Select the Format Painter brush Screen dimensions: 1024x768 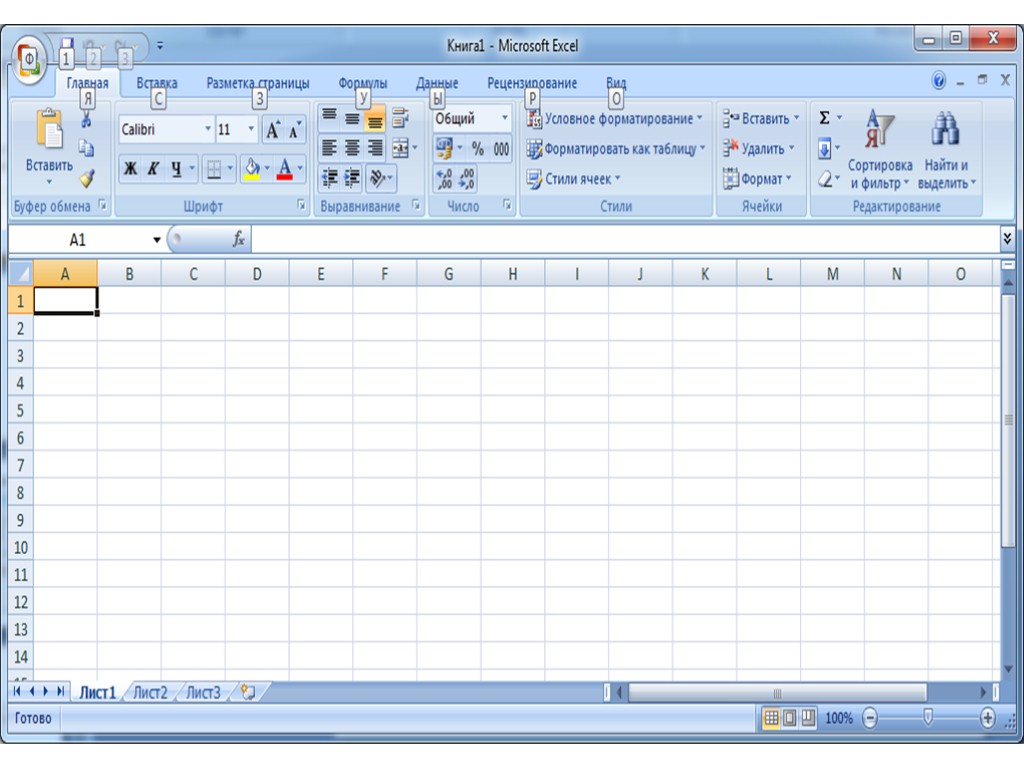86,178
